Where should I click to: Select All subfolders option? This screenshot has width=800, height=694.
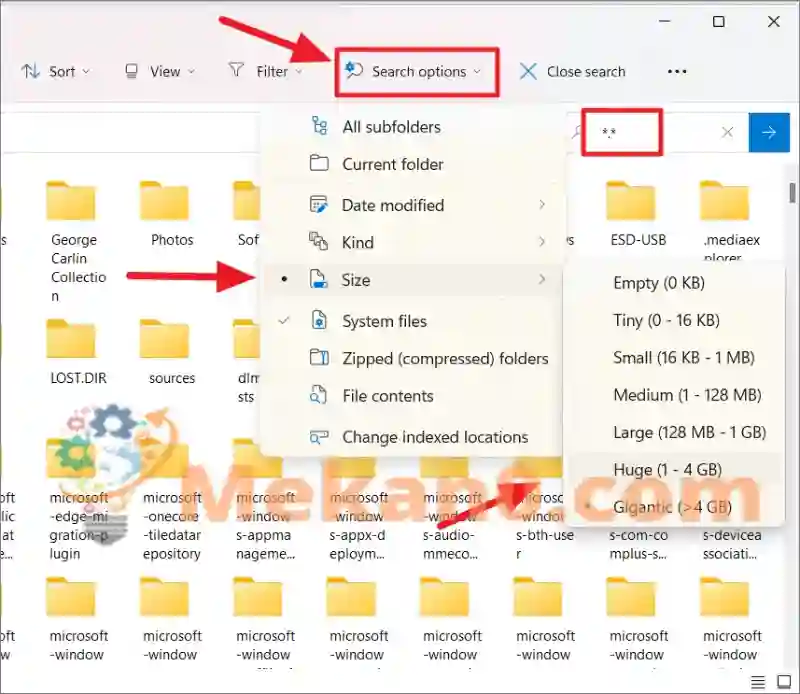(x=413, y=127)
